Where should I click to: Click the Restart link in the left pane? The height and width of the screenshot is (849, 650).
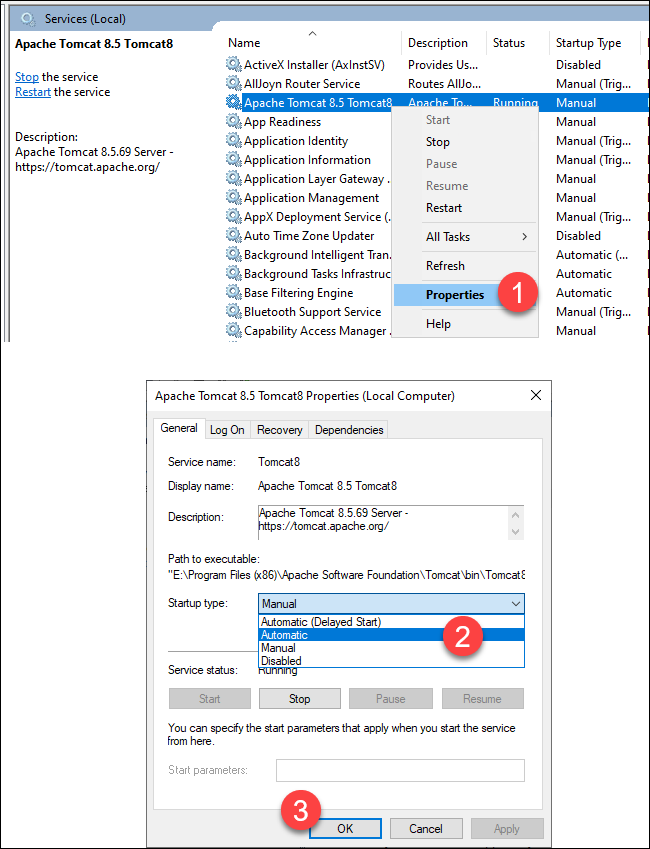32,92
